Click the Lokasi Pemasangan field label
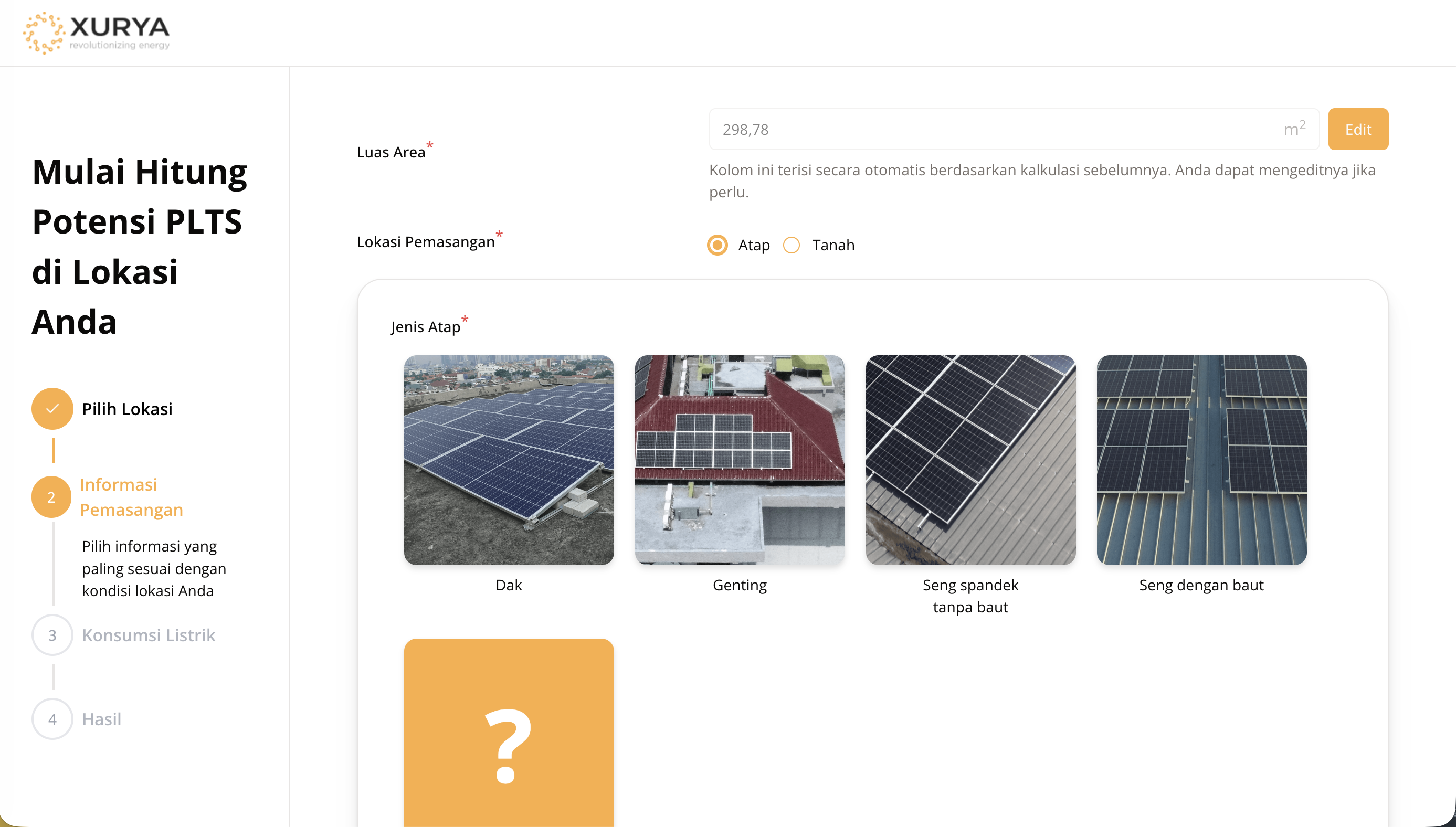The width and height of the screenshot is (1456, 827). [x=426, y=241]
